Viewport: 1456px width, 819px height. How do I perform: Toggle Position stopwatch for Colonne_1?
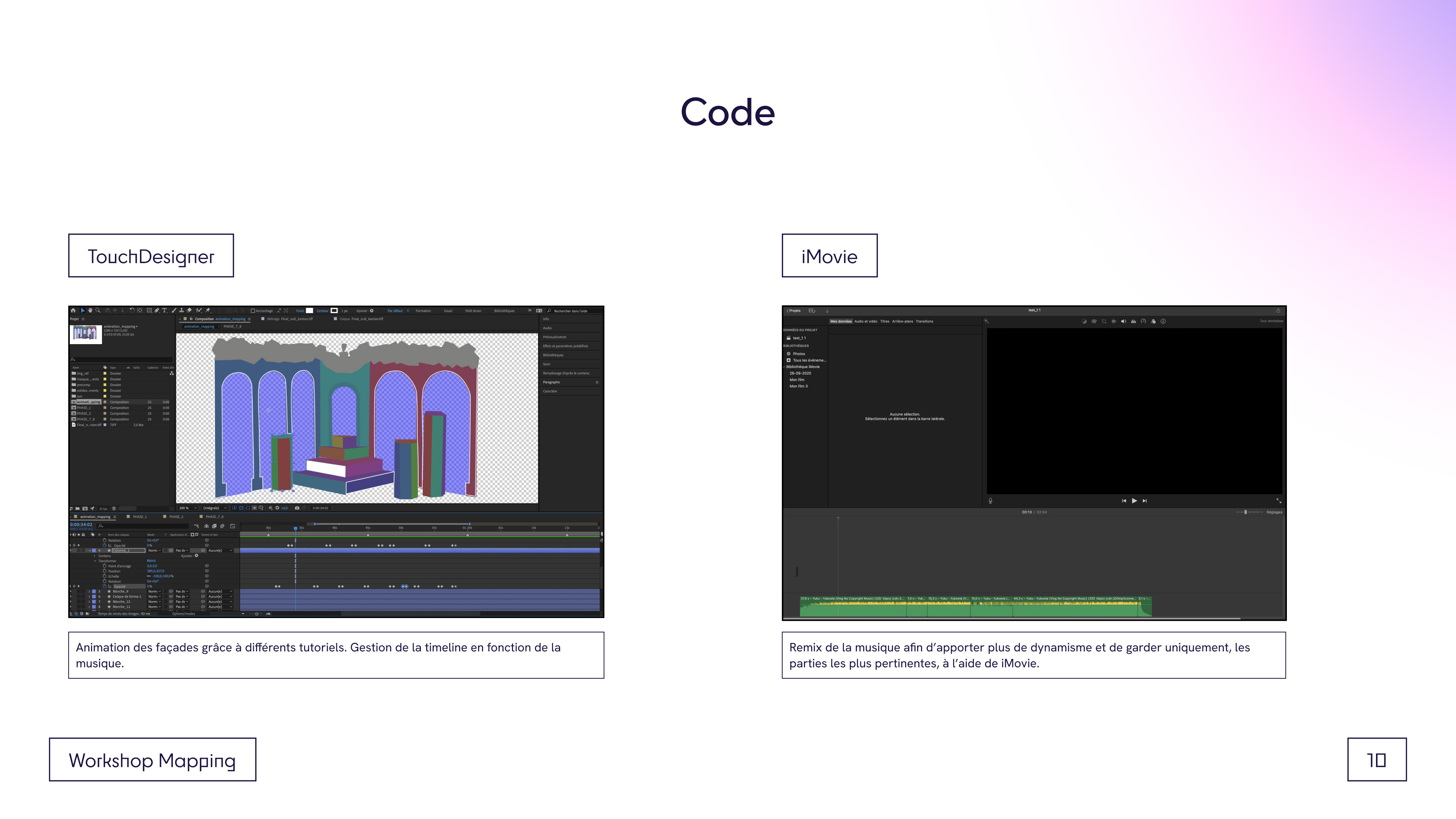click(x=105, y=571)
